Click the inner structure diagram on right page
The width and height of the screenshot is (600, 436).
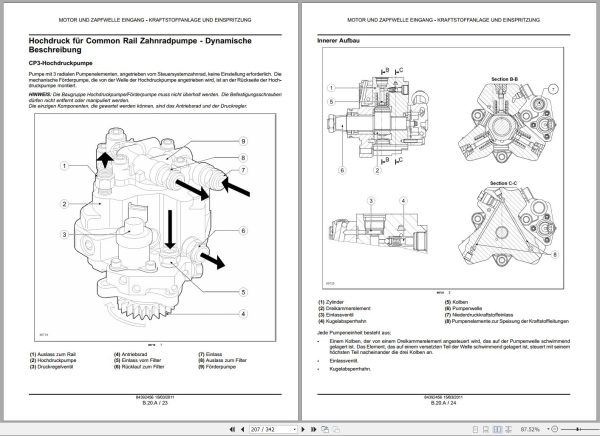(443, 168)
